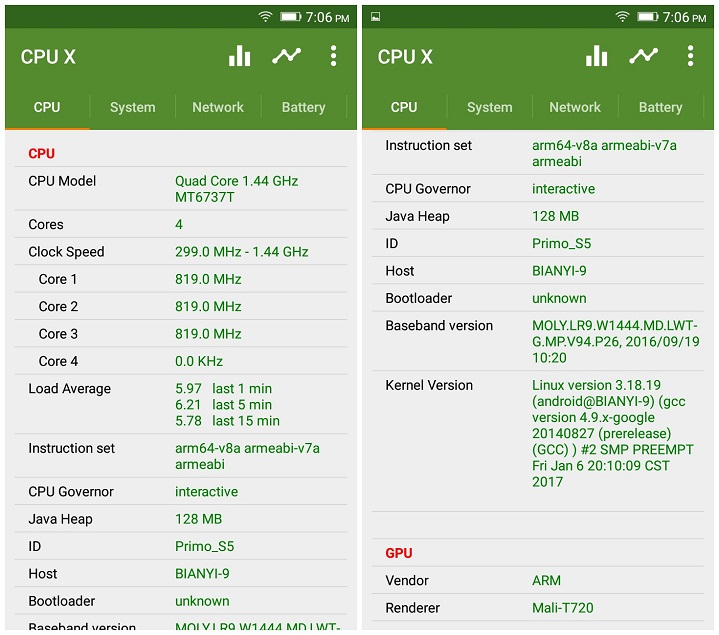Tap 7:06 PM clock in right status bar
719x635 pixels.
685,17
